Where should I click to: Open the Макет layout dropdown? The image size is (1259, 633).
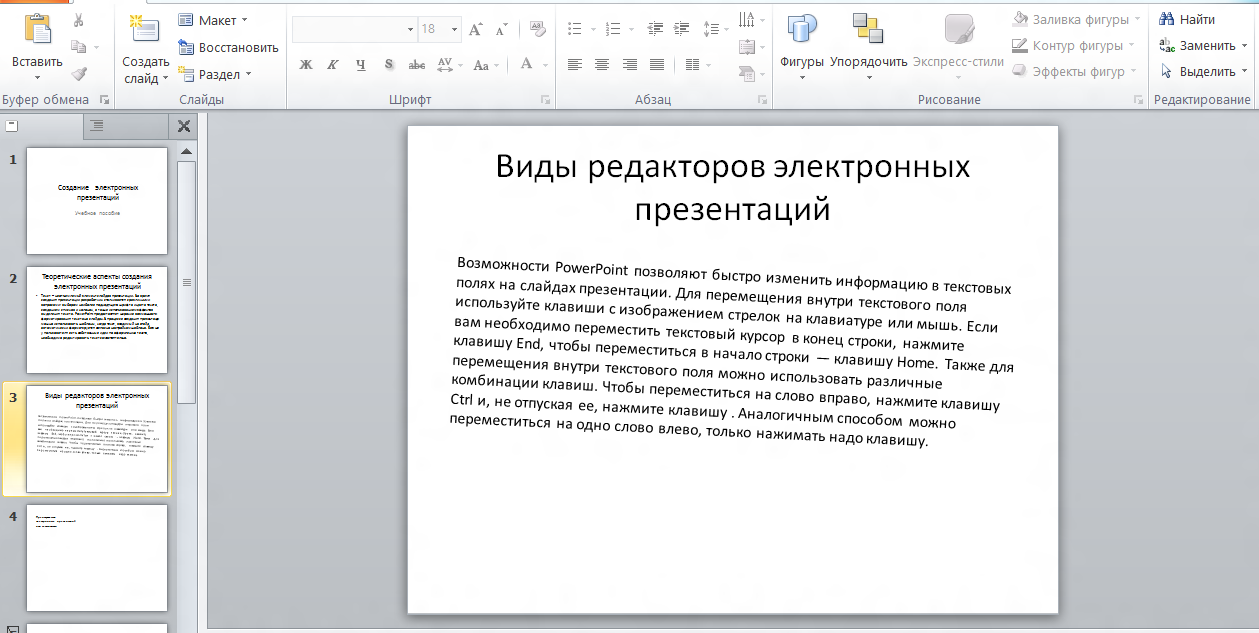[213, 20]
